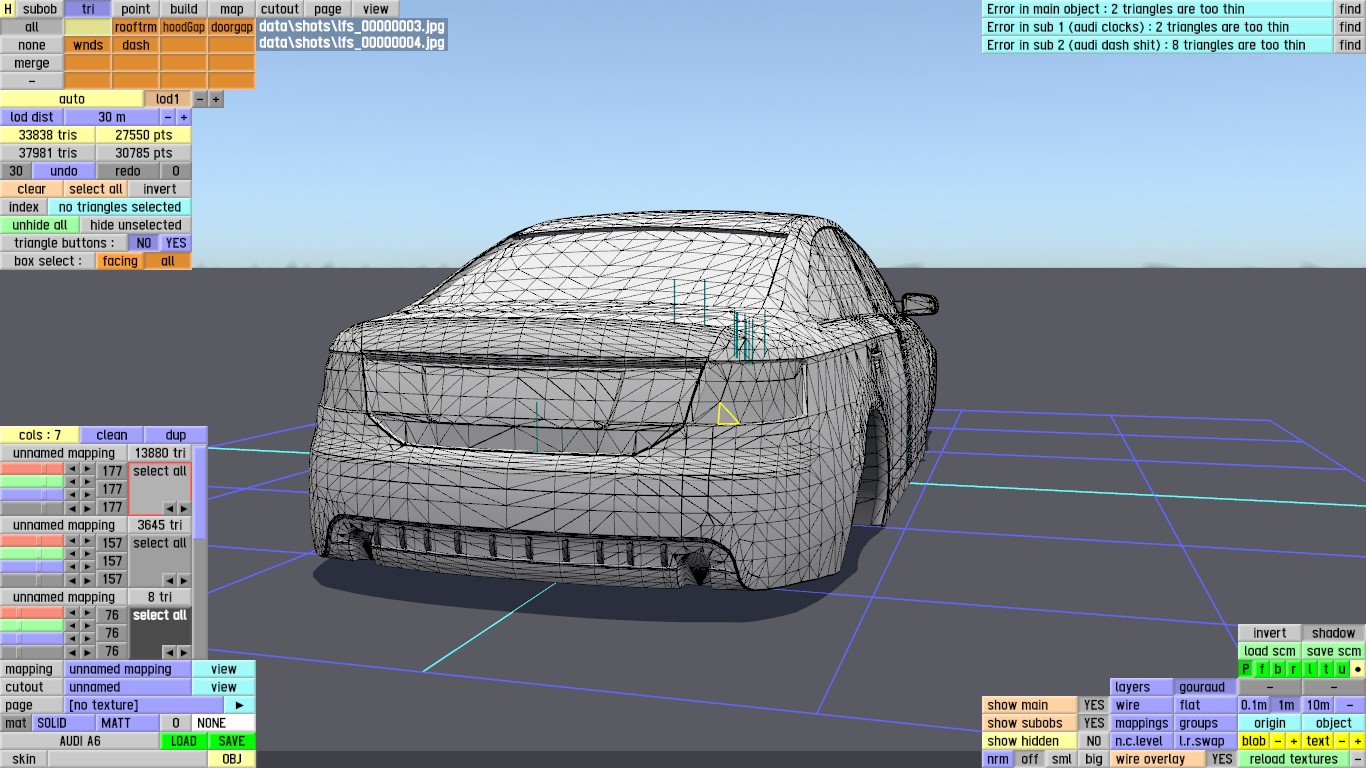Viewport: 1366px width, 768px height.
Task: Switch to the build tab
Action: [x=184, y=9]
